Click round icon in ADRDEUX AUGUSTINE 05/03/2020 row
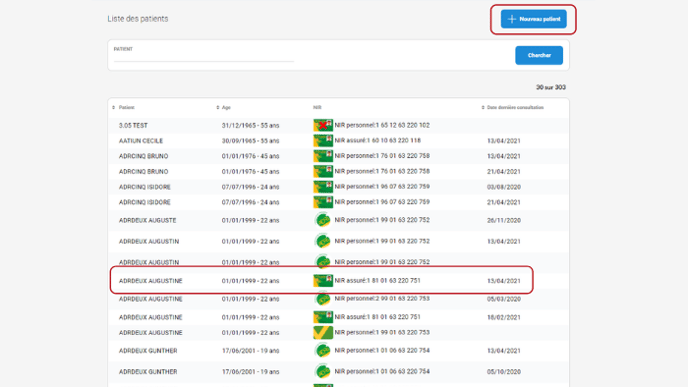 (323, 299)
